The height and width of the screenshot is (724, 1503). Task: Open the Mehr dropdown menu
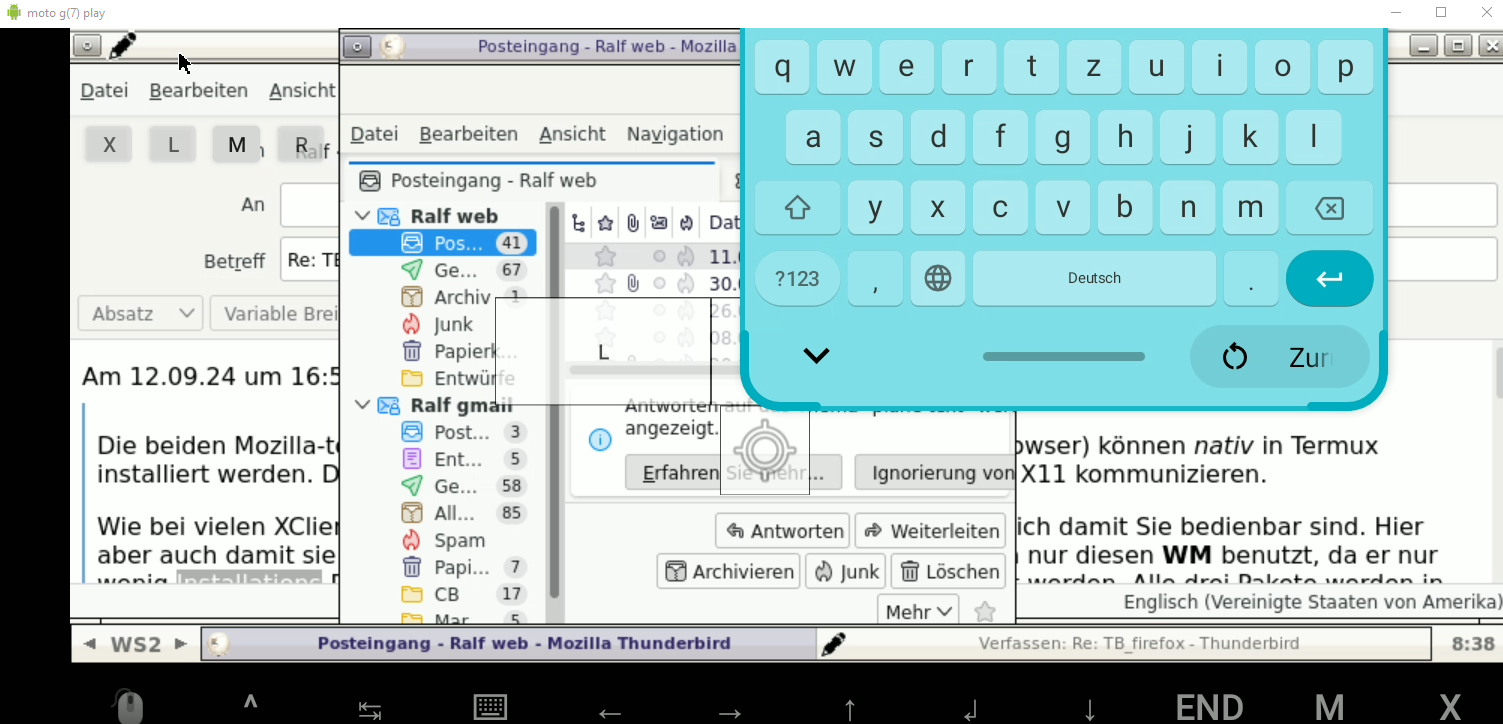tap(917, 612)
